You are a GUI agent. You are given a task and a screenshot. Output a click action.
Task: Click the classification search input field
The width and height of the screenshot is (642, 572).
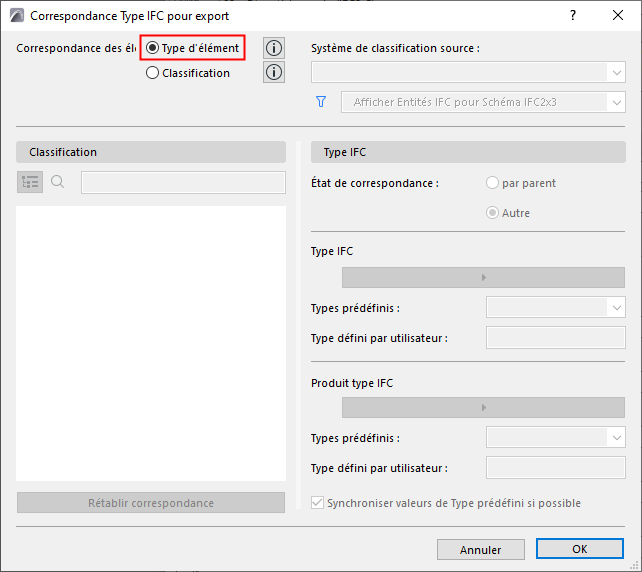point(183,182)
